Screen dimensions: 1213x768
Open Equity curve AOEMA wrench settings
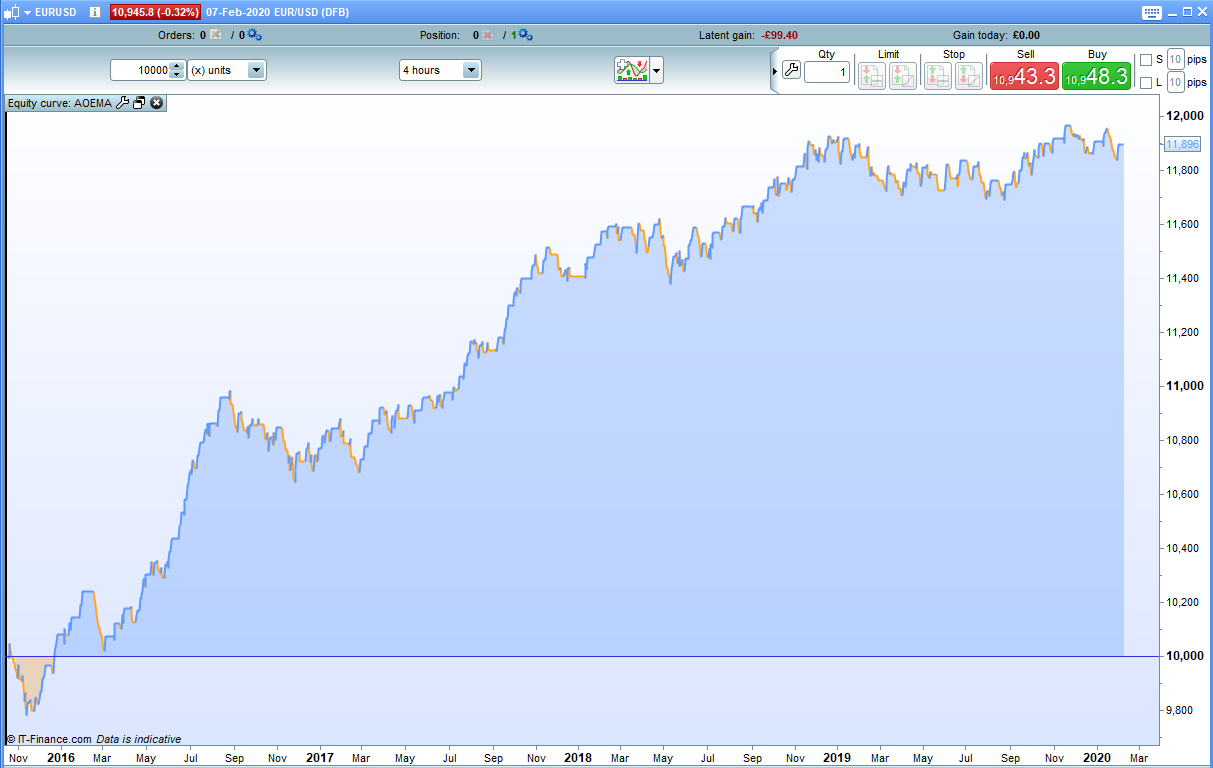click(123, 102)
